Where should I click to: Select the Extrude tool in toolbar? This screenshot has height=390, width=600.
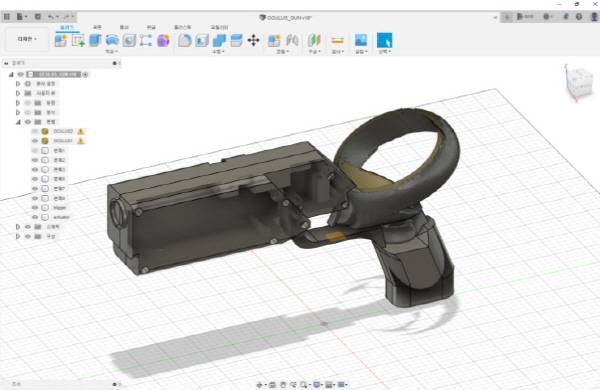click(x=95, y=40)
